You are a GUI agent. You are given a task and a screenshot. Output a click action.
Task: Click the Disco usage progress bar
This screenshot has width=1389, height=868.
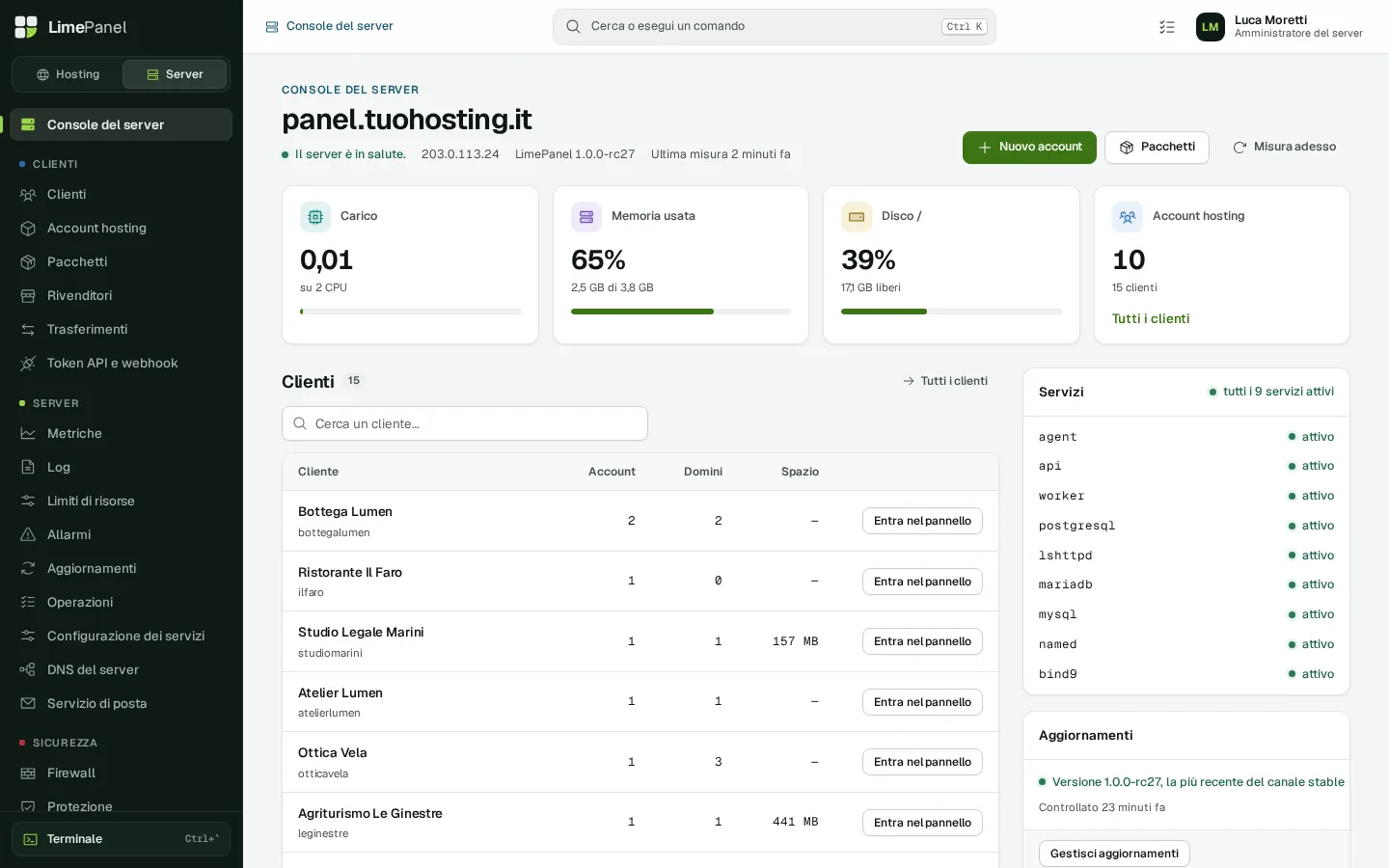click(951, 312)
